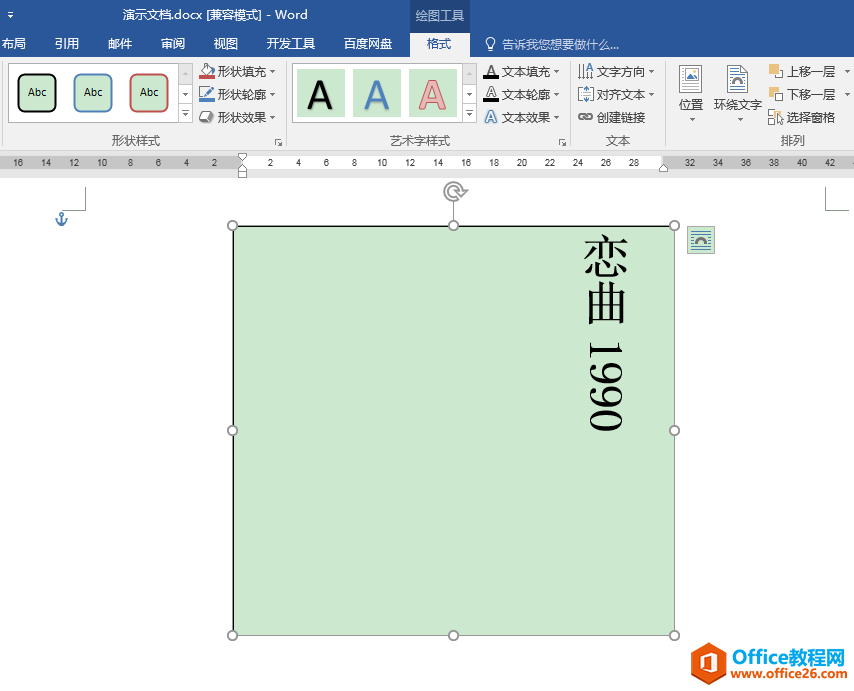The image size is (854, 691).
Task: Switch to the 百度网盘 tab
Action: (x=368, y=44)
